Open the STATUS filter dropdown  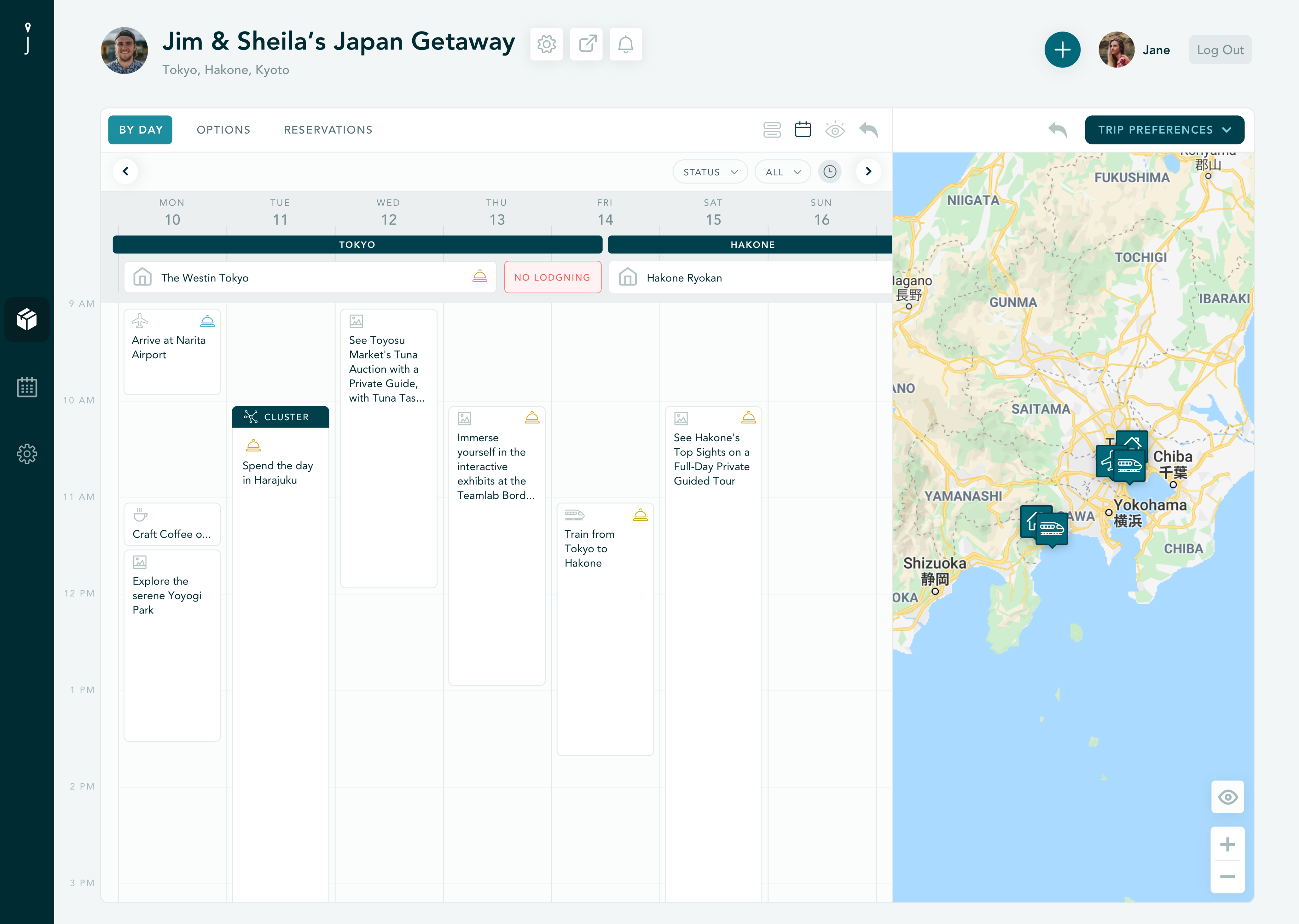click(x=710, y=172)
